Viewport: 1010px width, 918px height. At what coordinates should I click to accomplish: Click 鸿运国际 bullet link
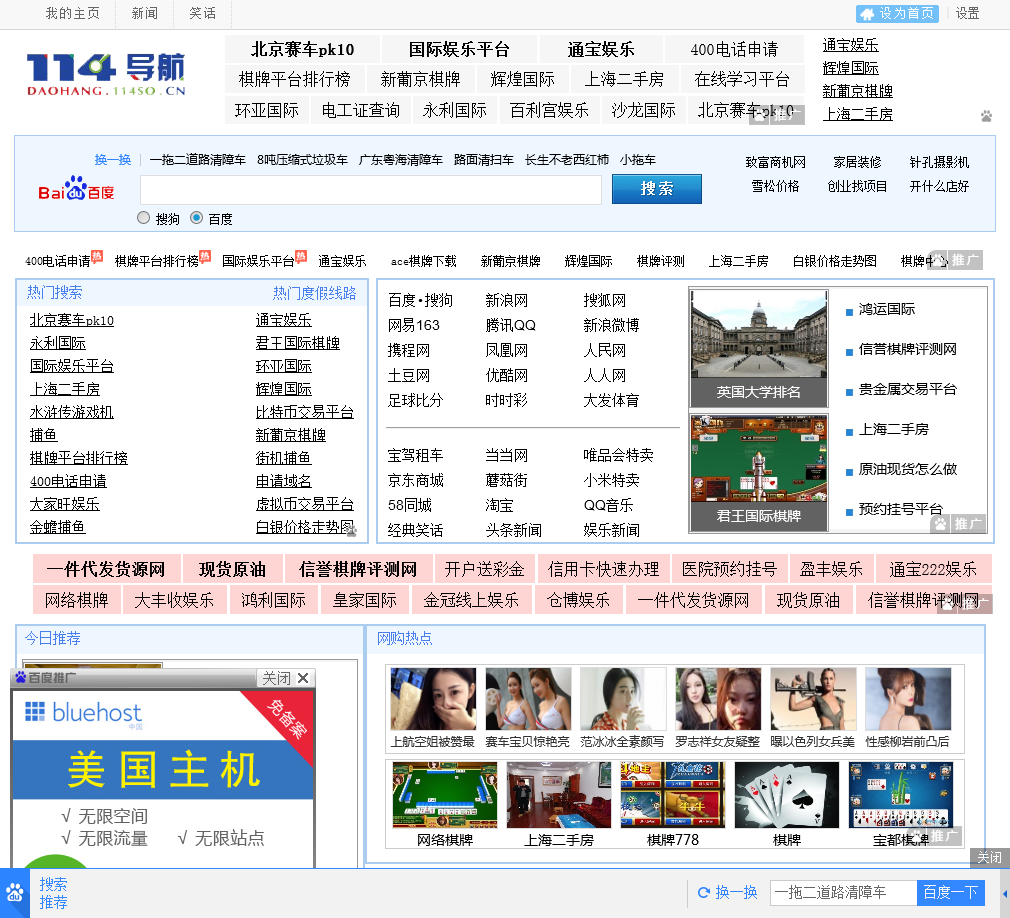click(x=886, y=309)
